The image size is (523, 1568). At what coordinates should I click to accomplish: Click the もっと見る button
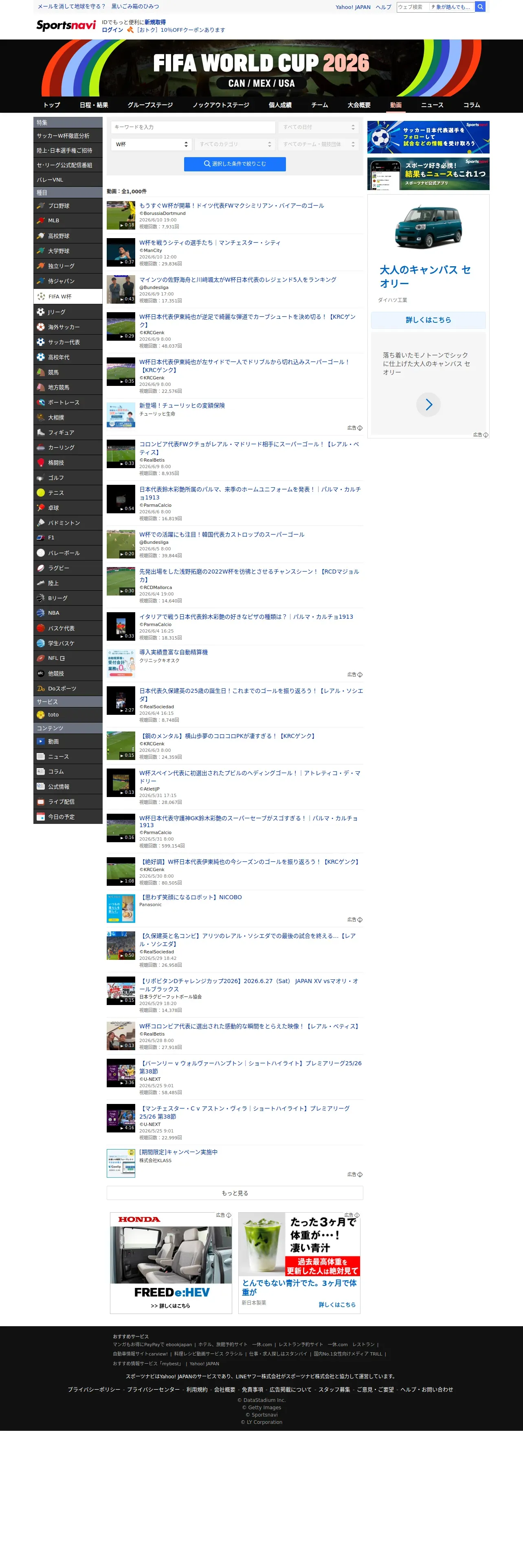[235, 1193]
